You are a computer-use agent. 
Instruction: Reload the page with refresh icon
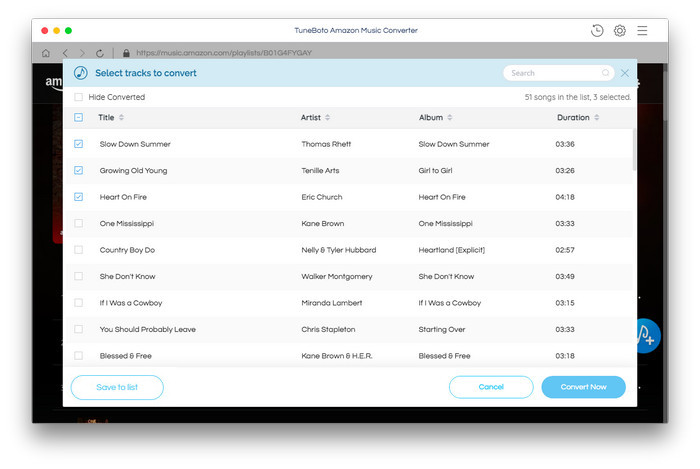pyautogui.click(x=100, y=53)
